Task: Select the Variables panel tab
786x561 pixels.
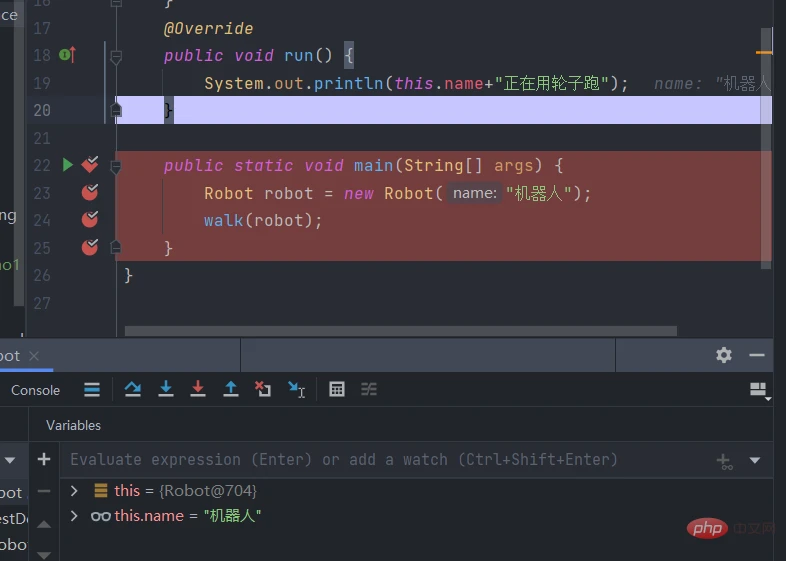Action: pyautogui.click(x=73, y=425)
